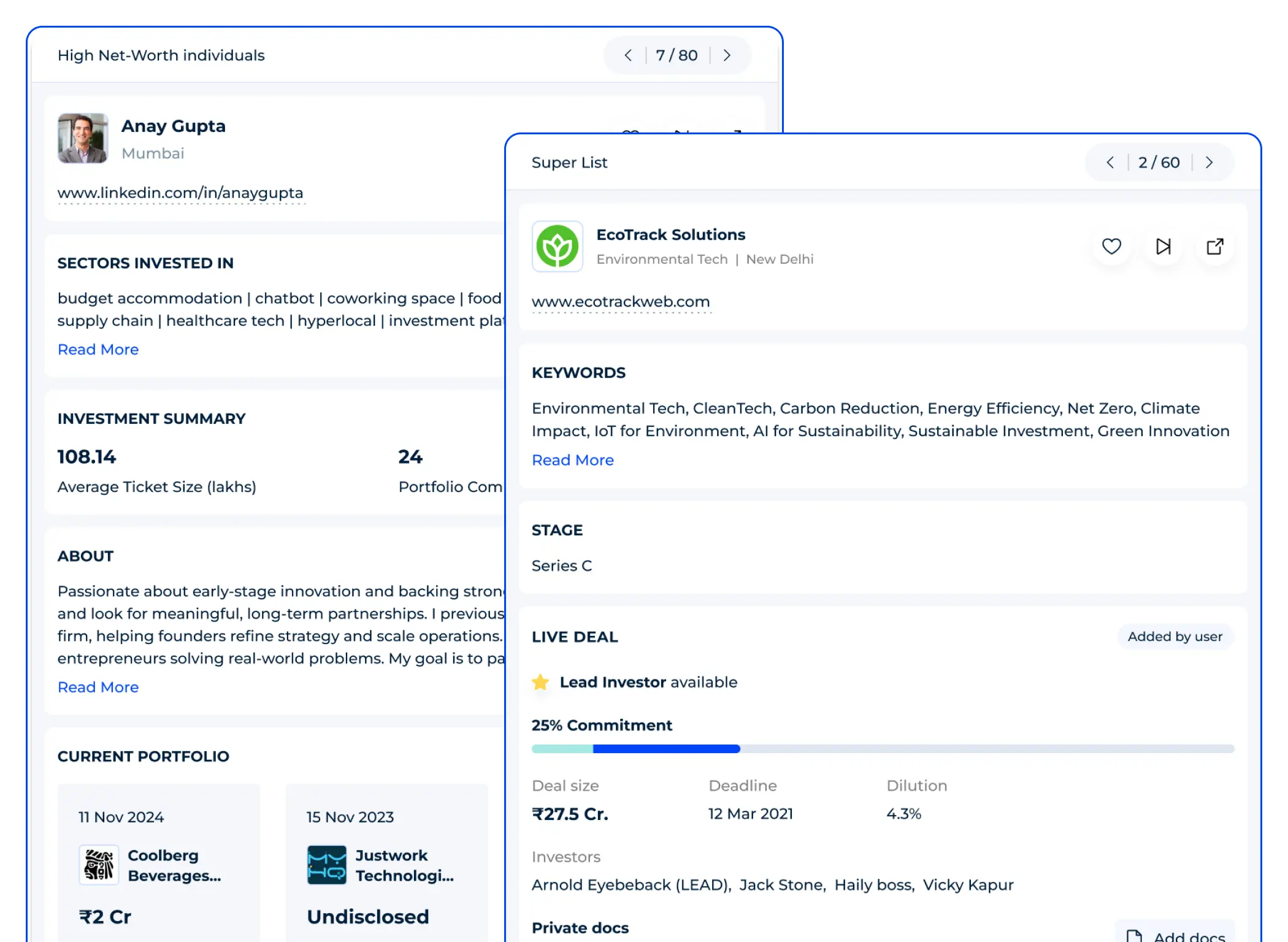Favorite EcoTrack Solutions with the heart icon
1288x942 pixels.
coord(1111,247)
